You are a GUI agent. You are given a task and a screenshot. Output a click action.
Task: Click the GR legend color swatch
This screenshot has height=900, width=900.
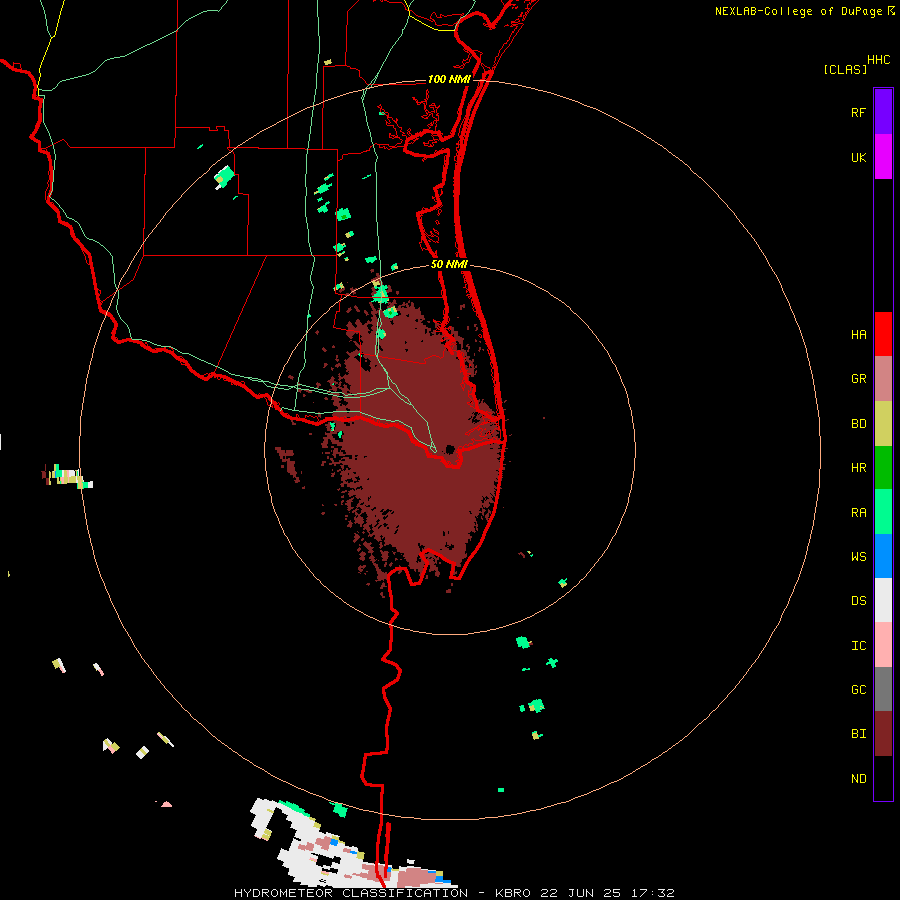point(883,379)
